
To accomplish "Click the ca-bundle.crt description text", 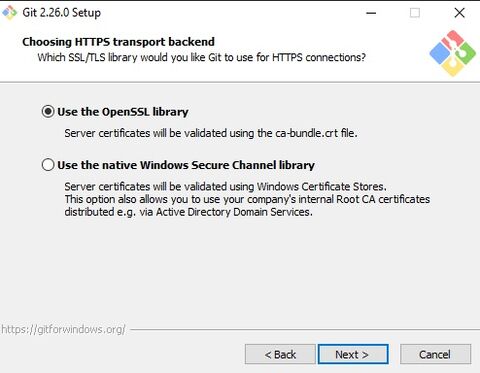I will click(211, 133).
